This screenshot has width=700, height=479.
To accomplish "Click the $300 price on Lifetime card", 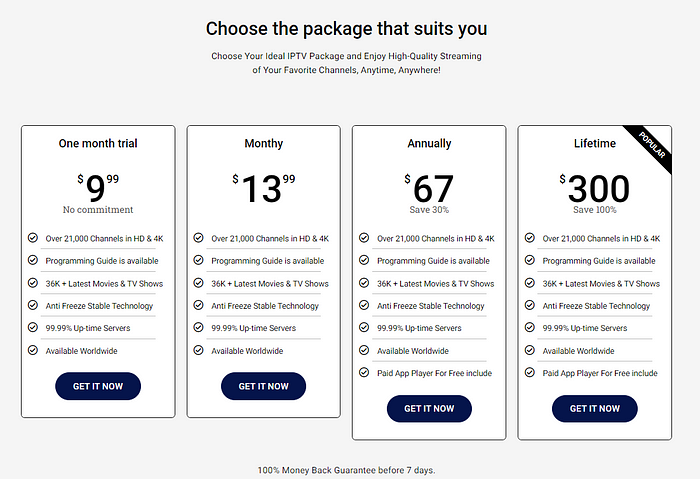I will click(x=595, y=188).
